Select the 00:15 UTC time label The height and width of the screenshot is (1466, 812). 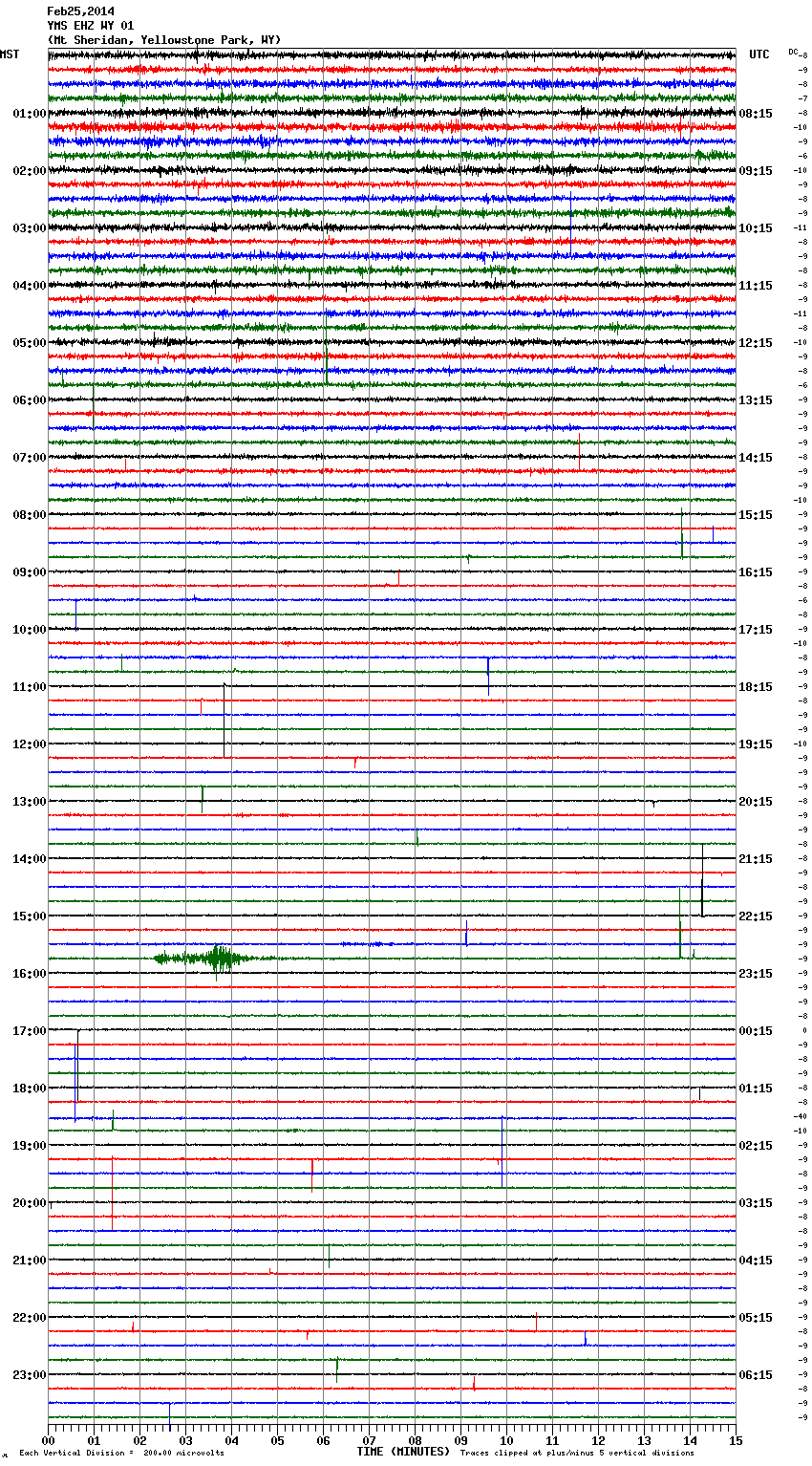click(756, 1031)
